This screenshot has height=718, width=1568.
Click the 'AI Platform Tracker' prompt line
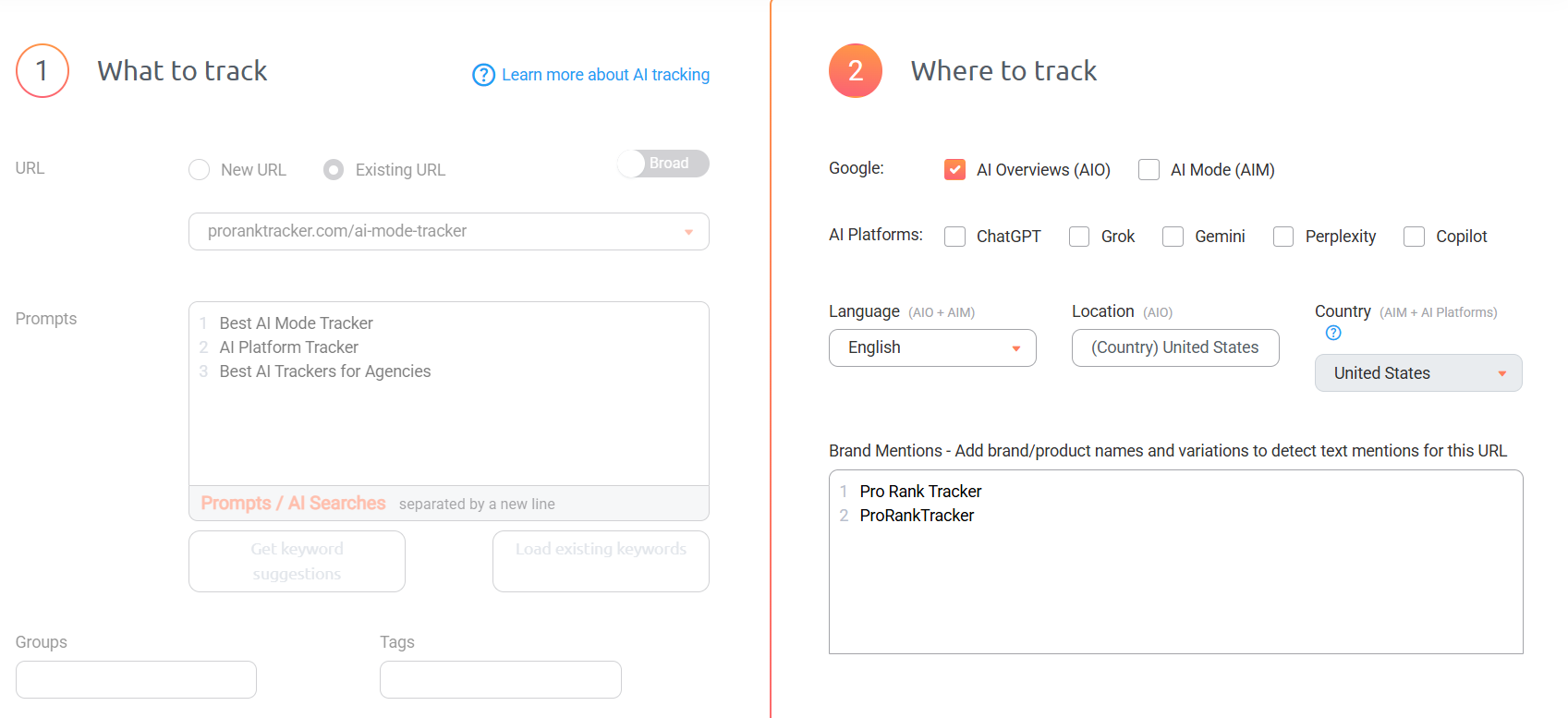[x=288, y=347]
